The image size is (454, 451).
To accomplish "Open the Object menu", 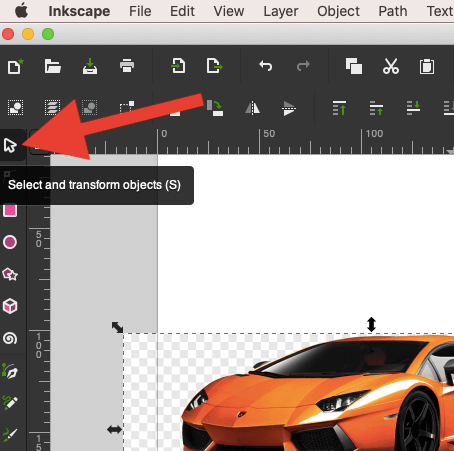I will pyautogui.click(x=338, y=11).
